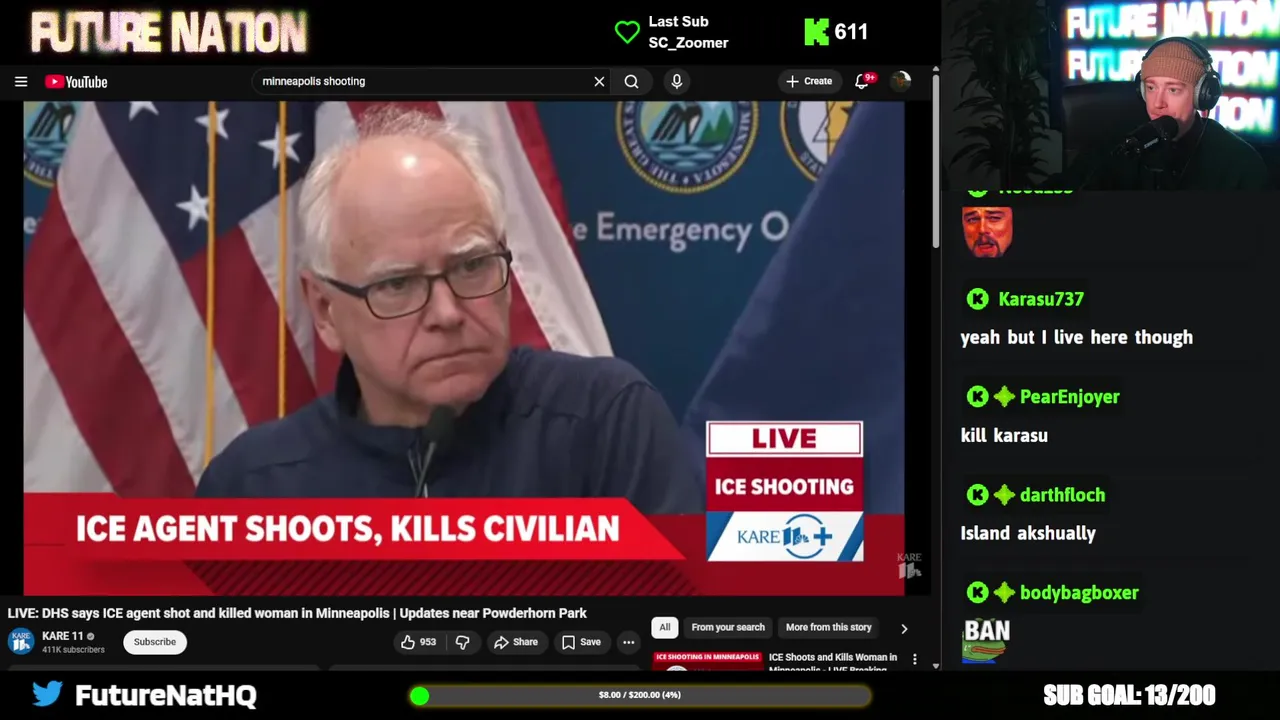Open options for the recommended ICE Shoots video

pos(914,660)
